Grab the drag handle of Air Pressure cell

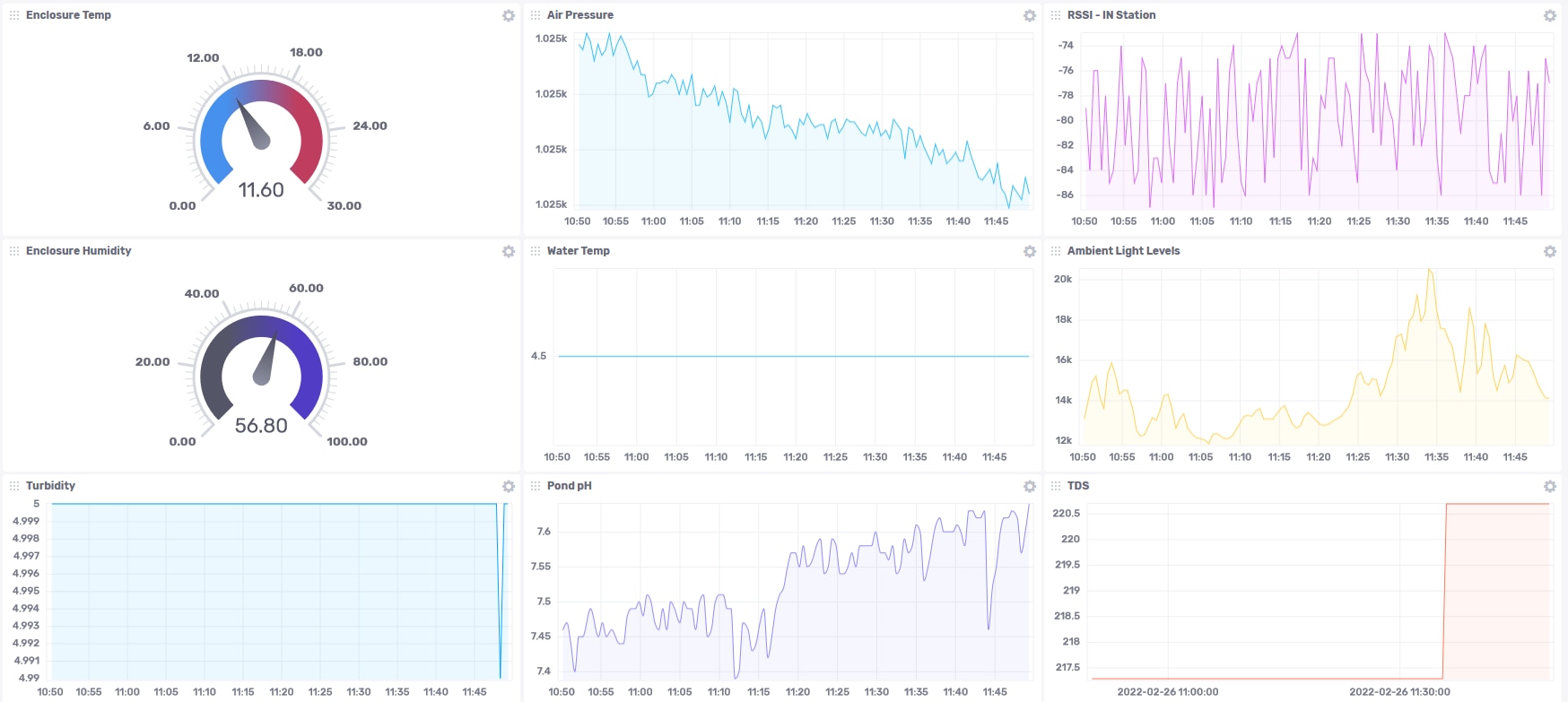coord(536,15)
